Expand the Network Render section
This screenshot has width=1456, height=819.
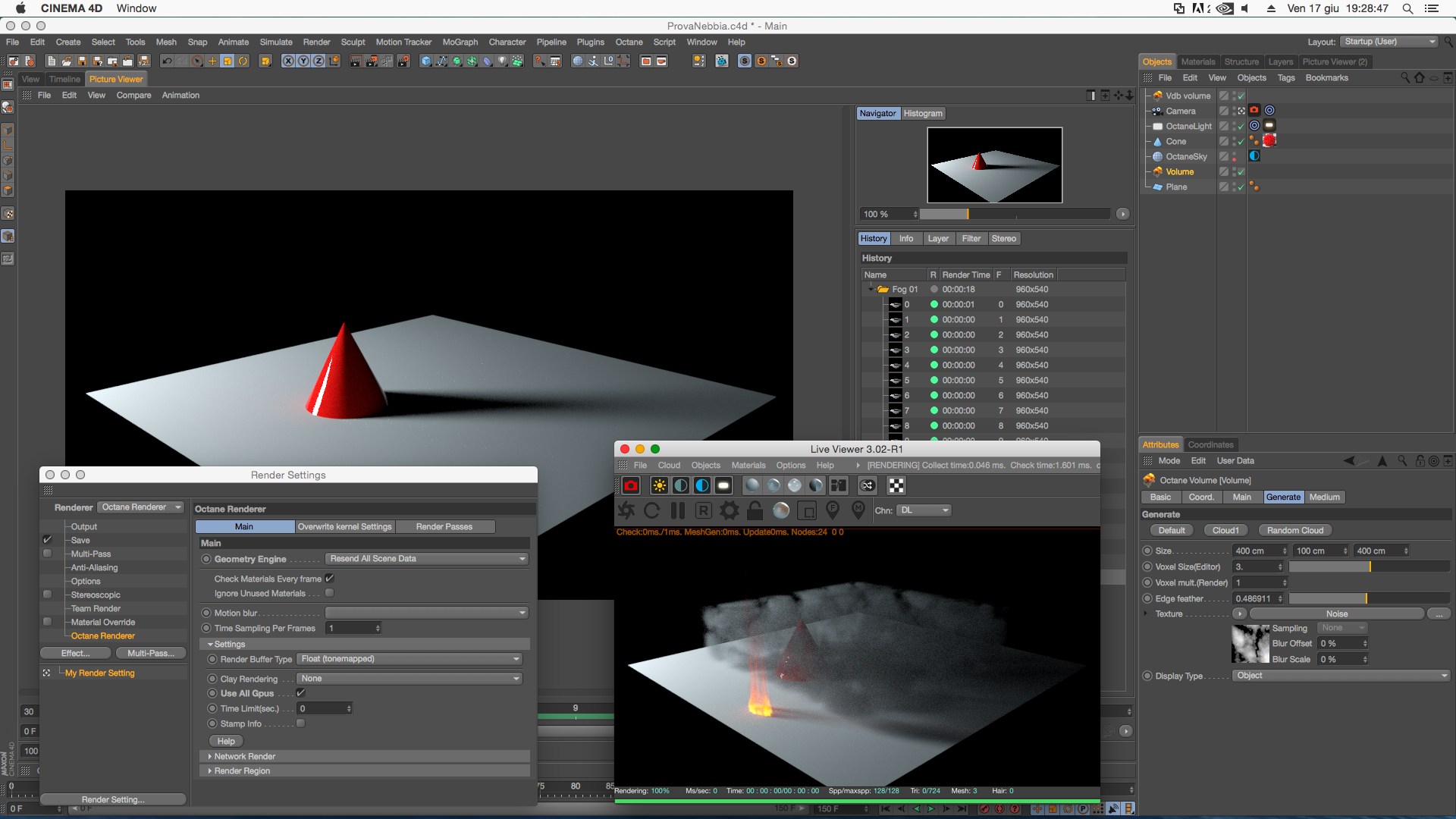[244, 756]
